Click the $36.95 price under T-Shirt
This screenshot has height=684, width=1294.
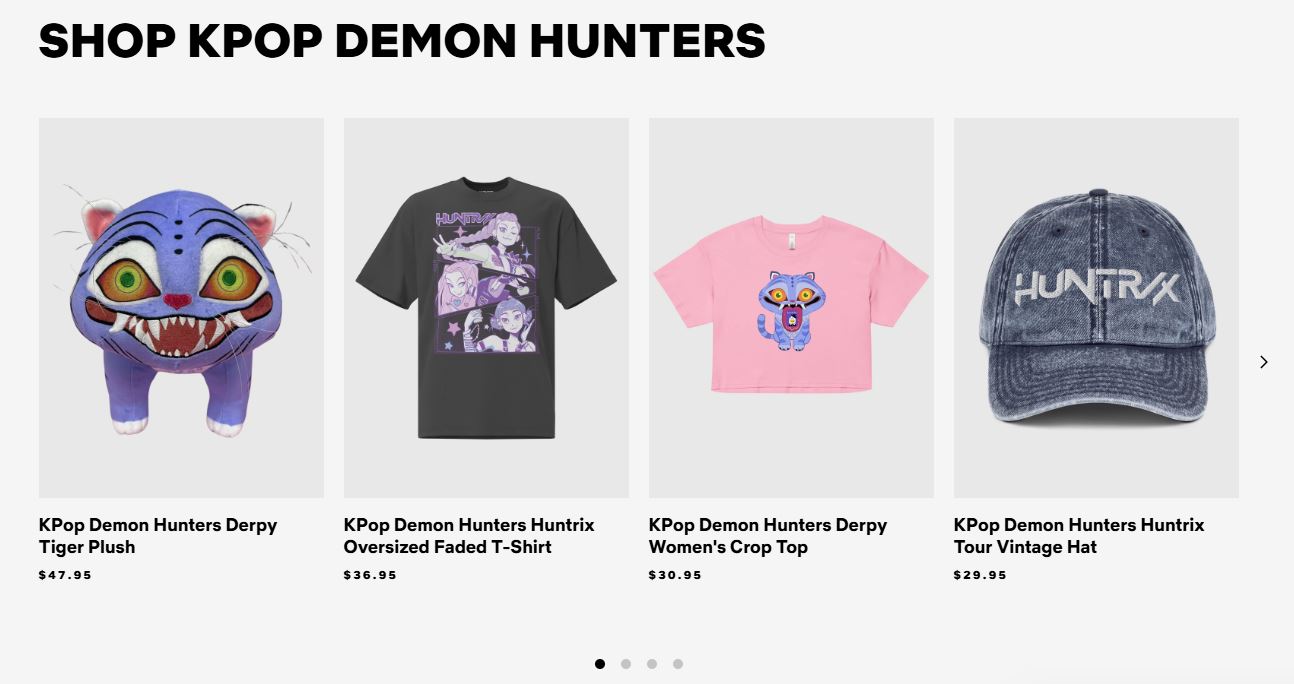[x=370, y=575]
